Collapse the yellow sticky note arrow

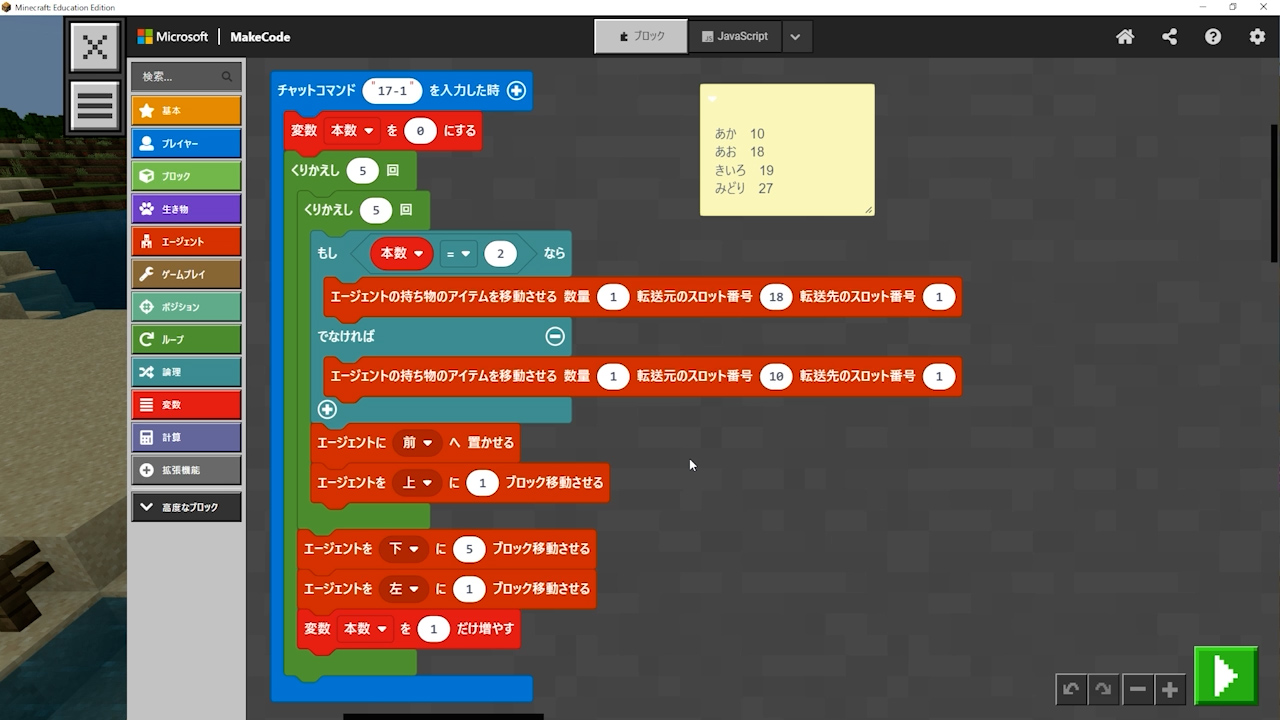pos(712,99)
